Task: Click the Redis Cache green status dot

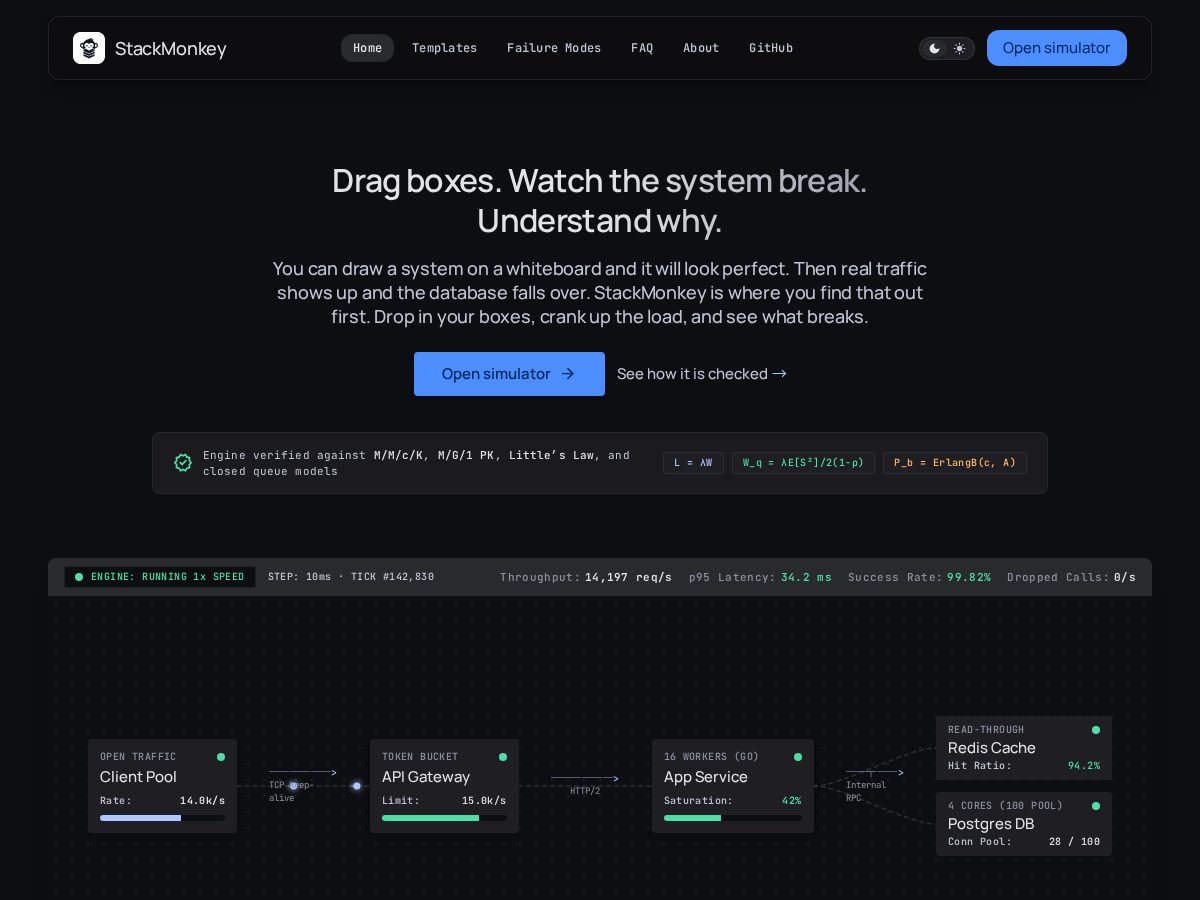Action: (1096, 730)
